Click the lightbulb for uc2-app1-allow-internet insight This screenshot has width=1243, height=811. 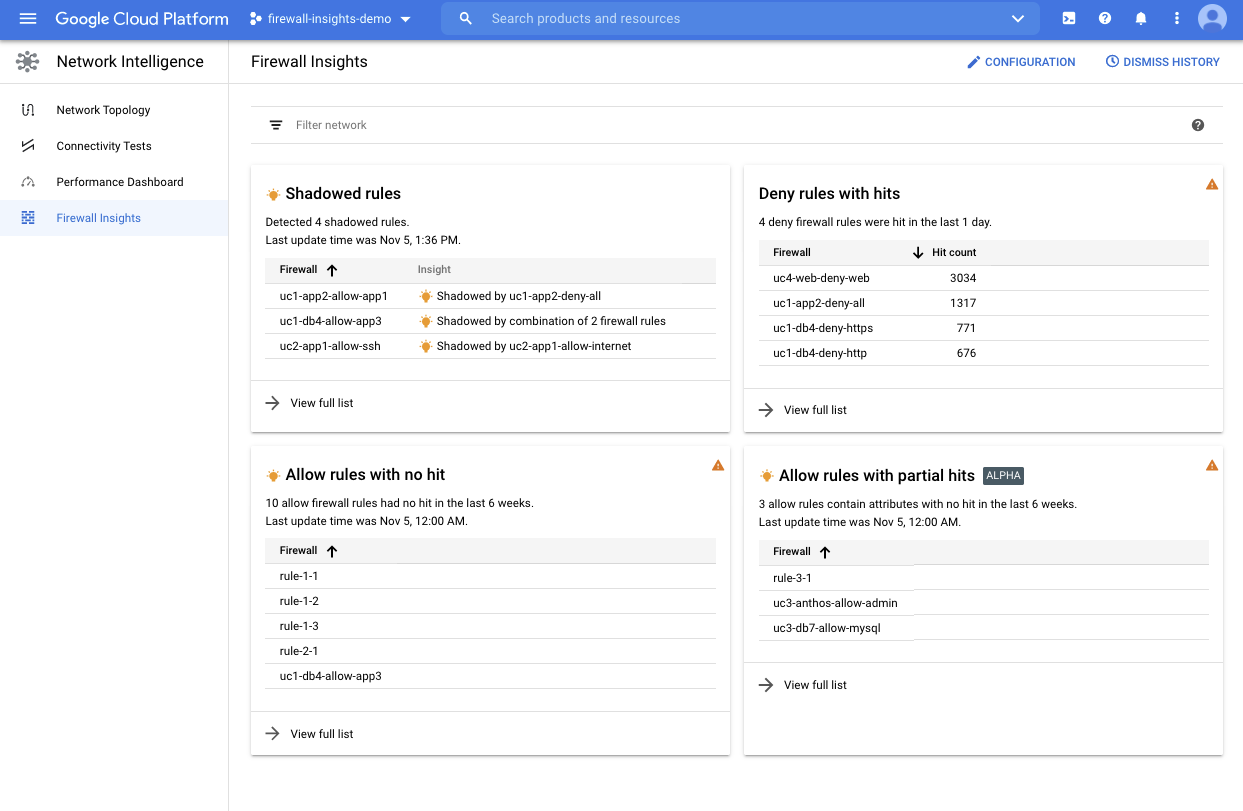click(426, 346)
